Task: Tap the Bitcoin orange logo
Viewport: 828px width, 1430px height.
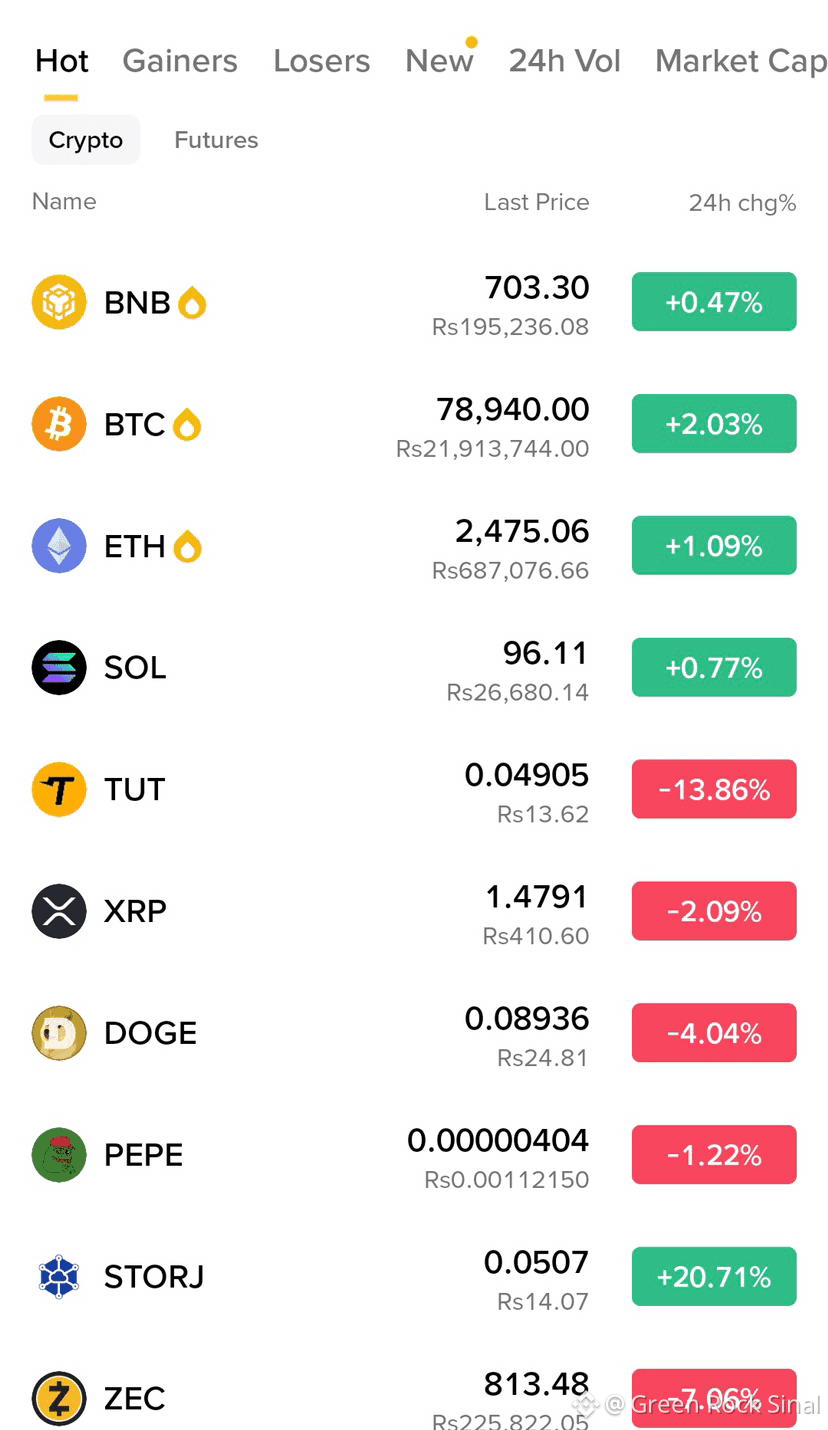Action: coord(59,424)
